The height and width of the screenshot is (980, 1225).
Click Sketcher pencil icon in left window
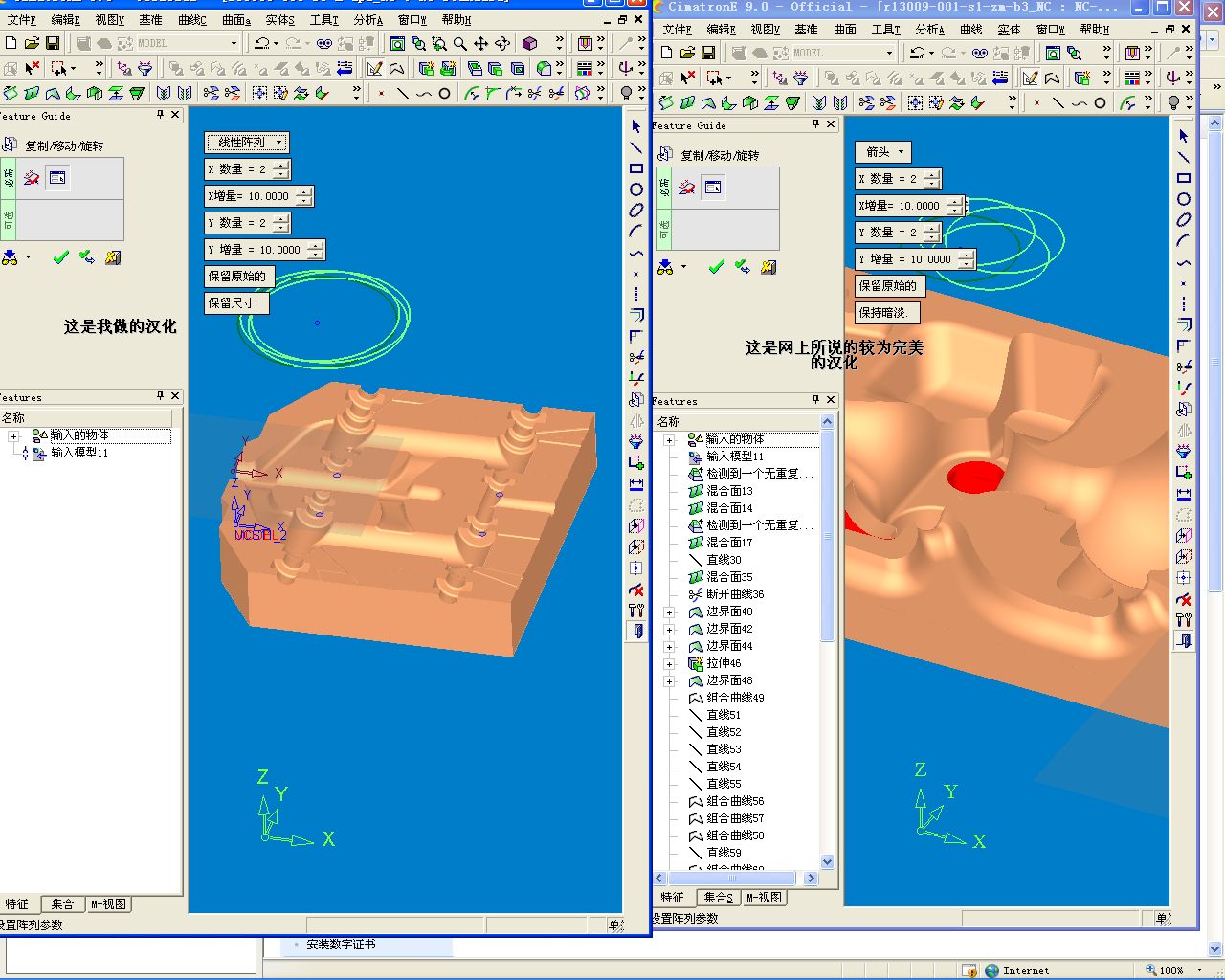click(374, 68)
